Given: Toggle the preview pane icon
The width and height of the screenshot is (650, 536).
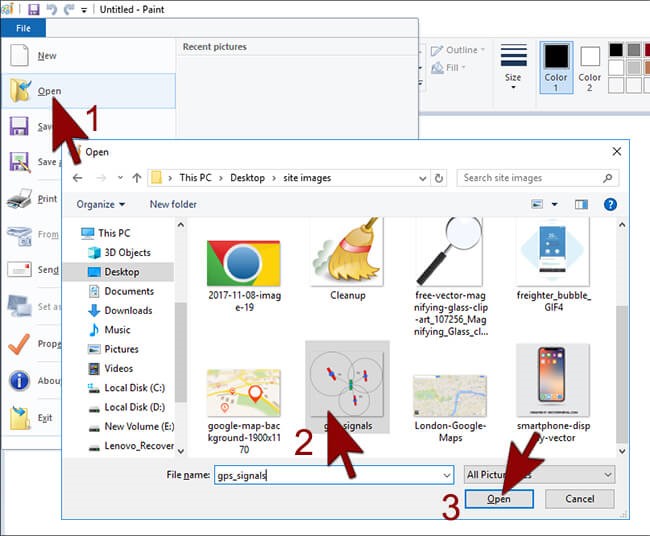Looking at the screenshot, I should 581,204.
